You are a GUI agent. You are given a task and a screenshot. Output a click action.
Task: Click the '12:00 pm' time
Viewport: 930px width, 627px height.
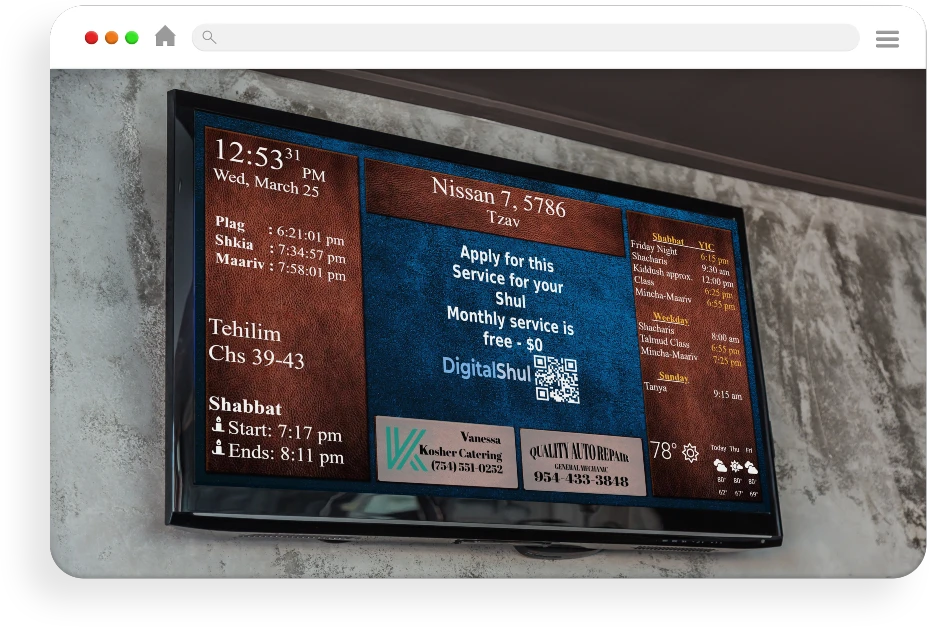717,281
